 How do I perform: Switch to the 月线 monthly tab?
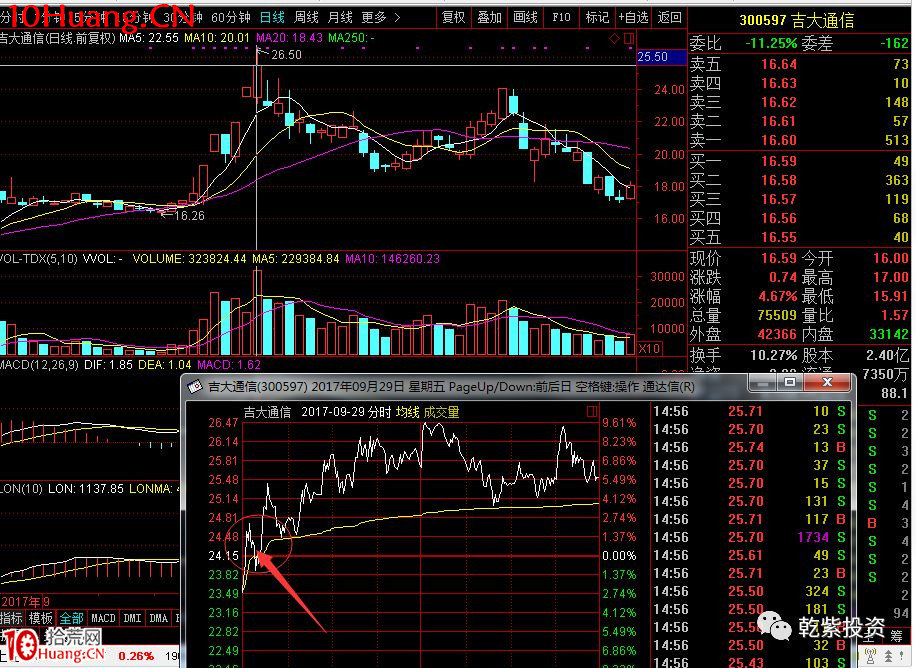[340, 18]
